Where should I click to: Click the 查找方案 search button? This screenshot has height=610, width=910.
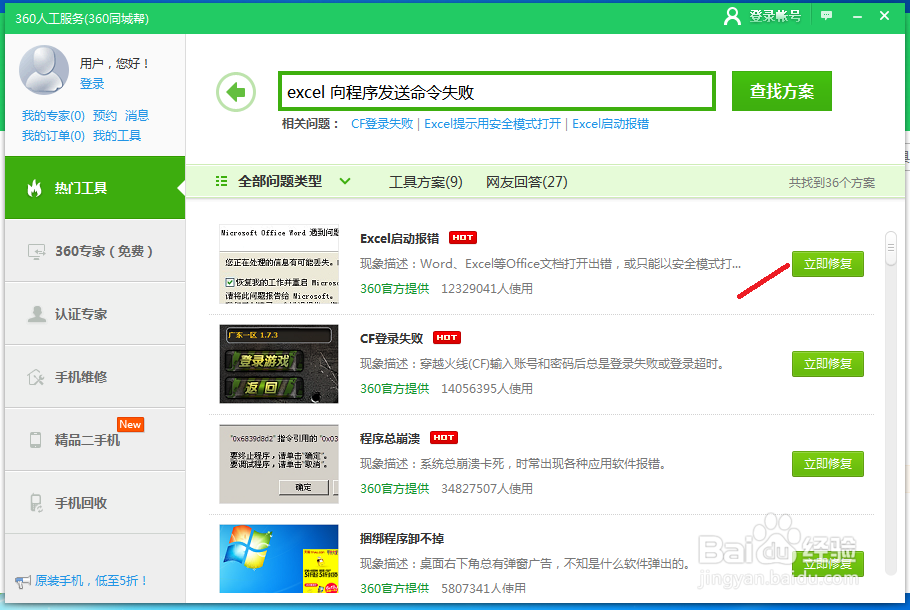(x=782, y=91)
